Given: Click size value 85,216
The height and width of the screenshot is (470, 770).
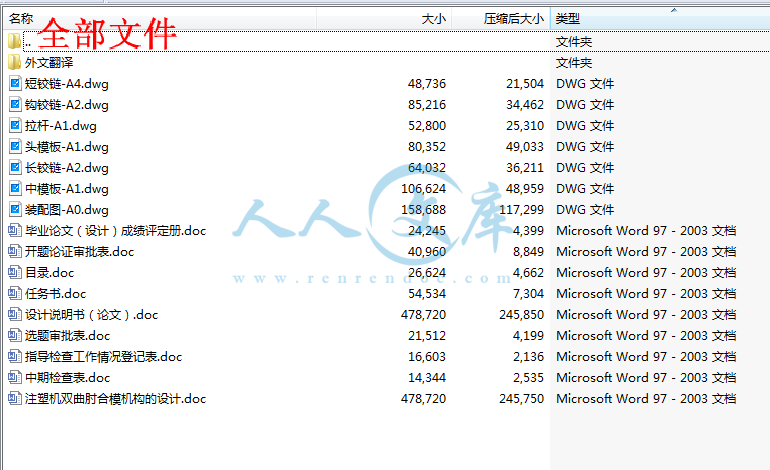Looking at the screenshot, I should [x=427, y=105].
